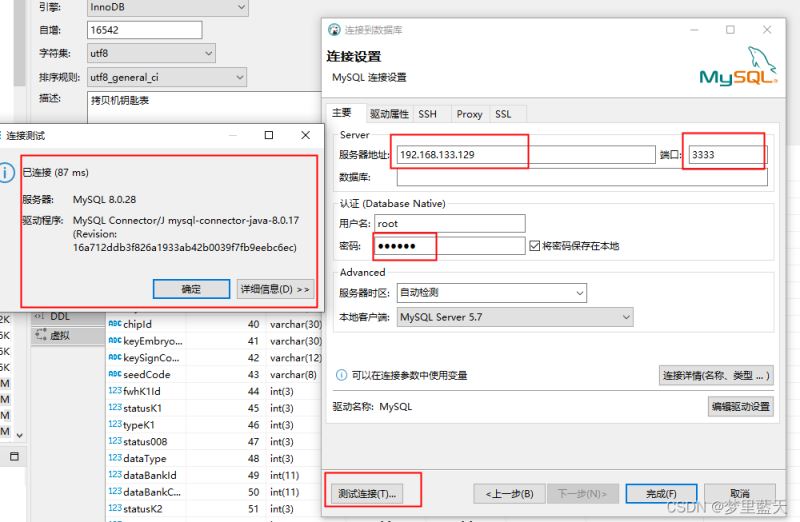Open the collation dropdown utf8_general_ci
Screen dimensions: 800x522
(167, 77)
